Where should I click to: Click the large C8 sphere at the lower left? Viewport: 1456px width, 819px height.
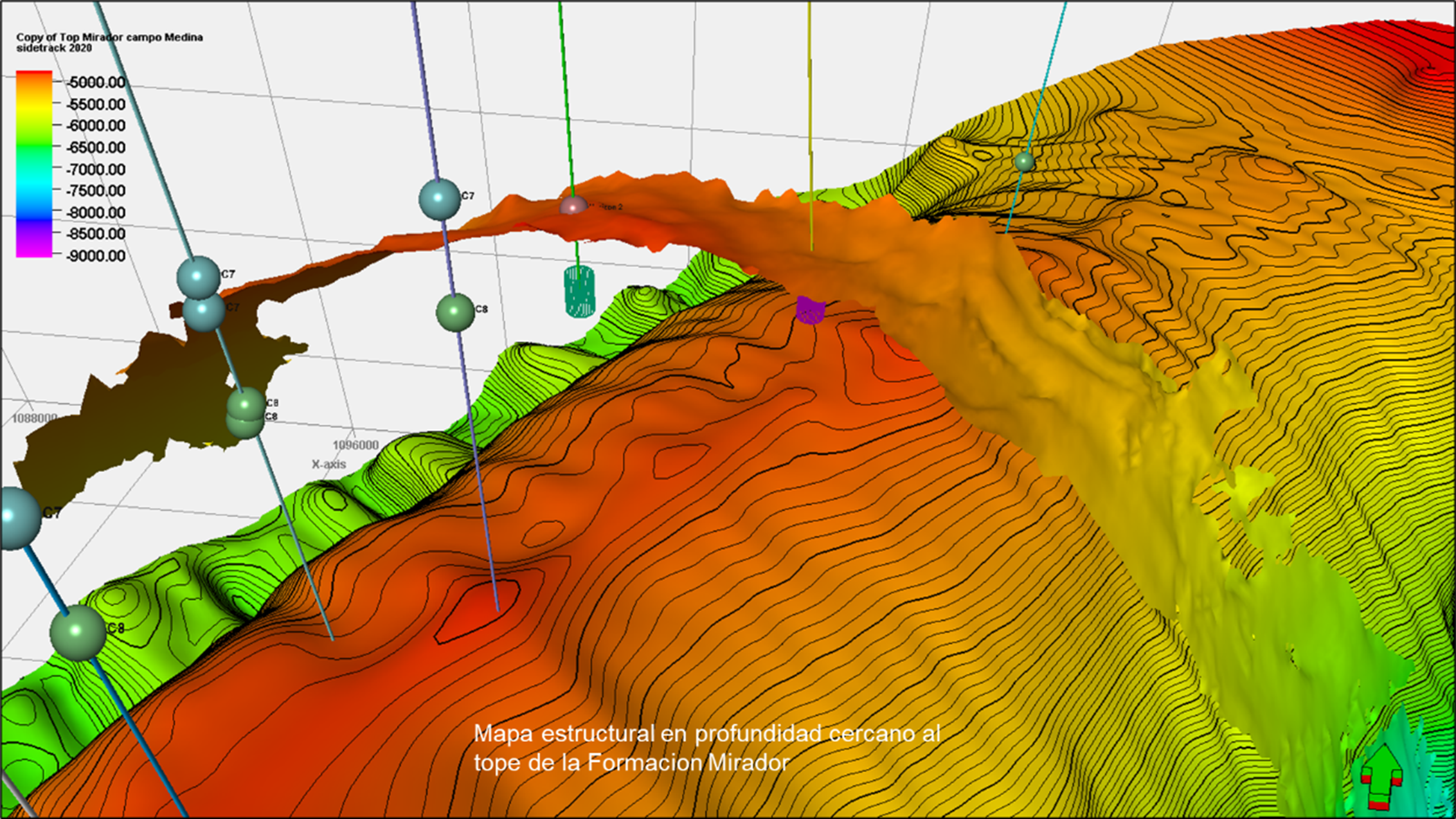pyautogui.click(x=78, y=633)
